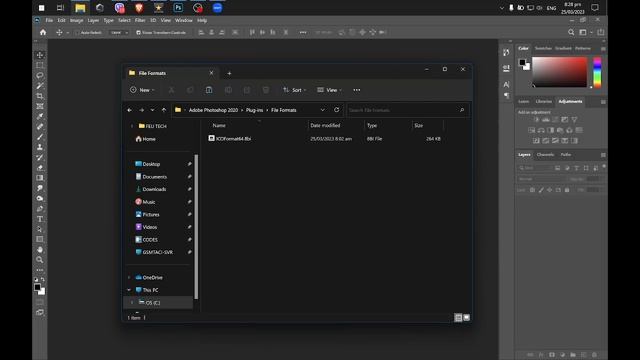Click the Windows Start button
This screenshot has width=640, height=360.
[41, 7]
